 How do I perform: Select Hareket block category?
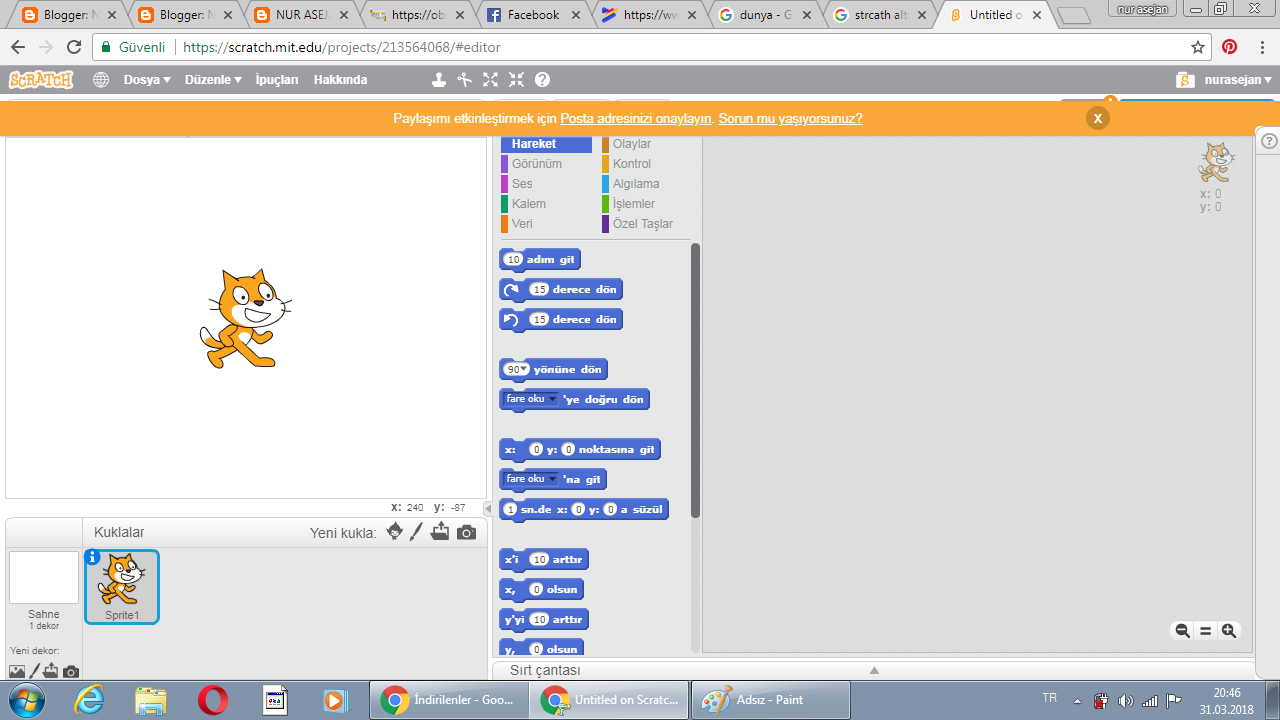tap(546, 144)
